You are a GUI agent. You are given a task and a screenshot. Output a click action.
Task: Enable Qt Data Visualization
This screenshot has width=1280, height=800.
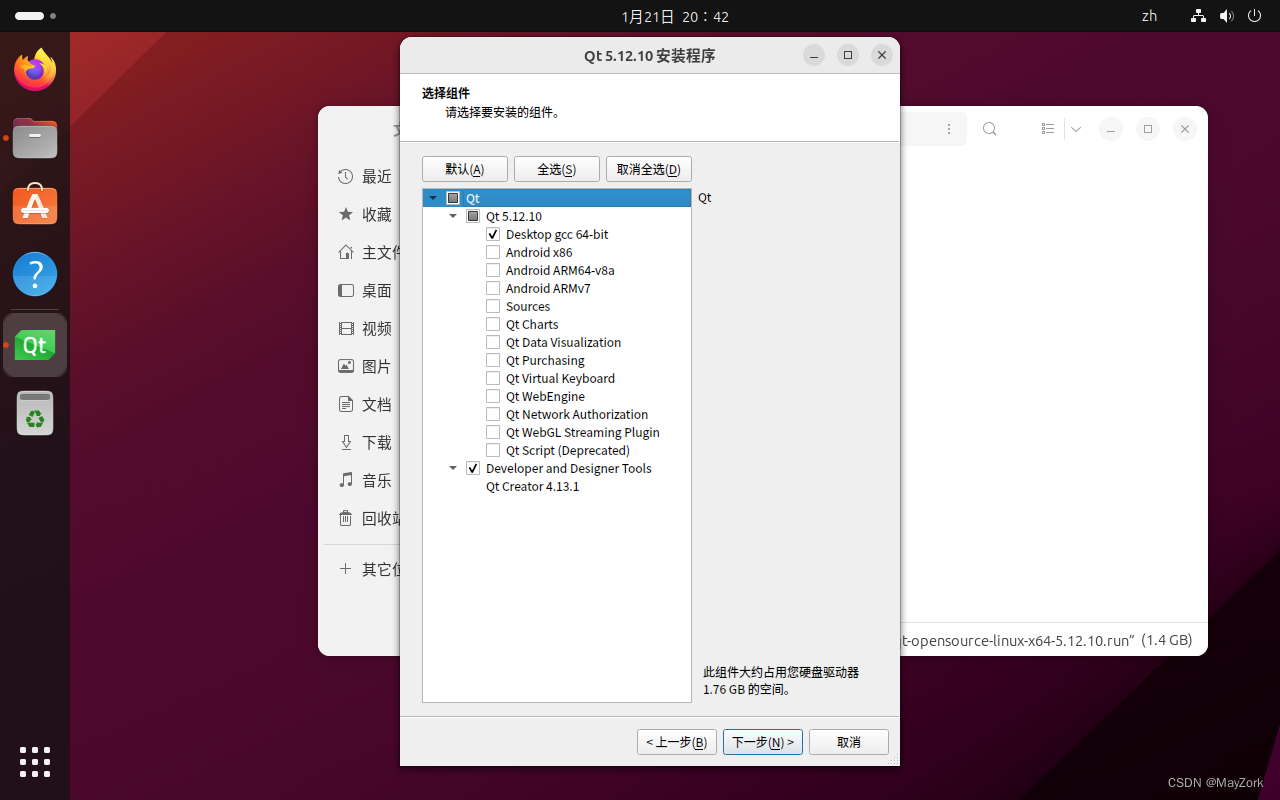(493, 343)
